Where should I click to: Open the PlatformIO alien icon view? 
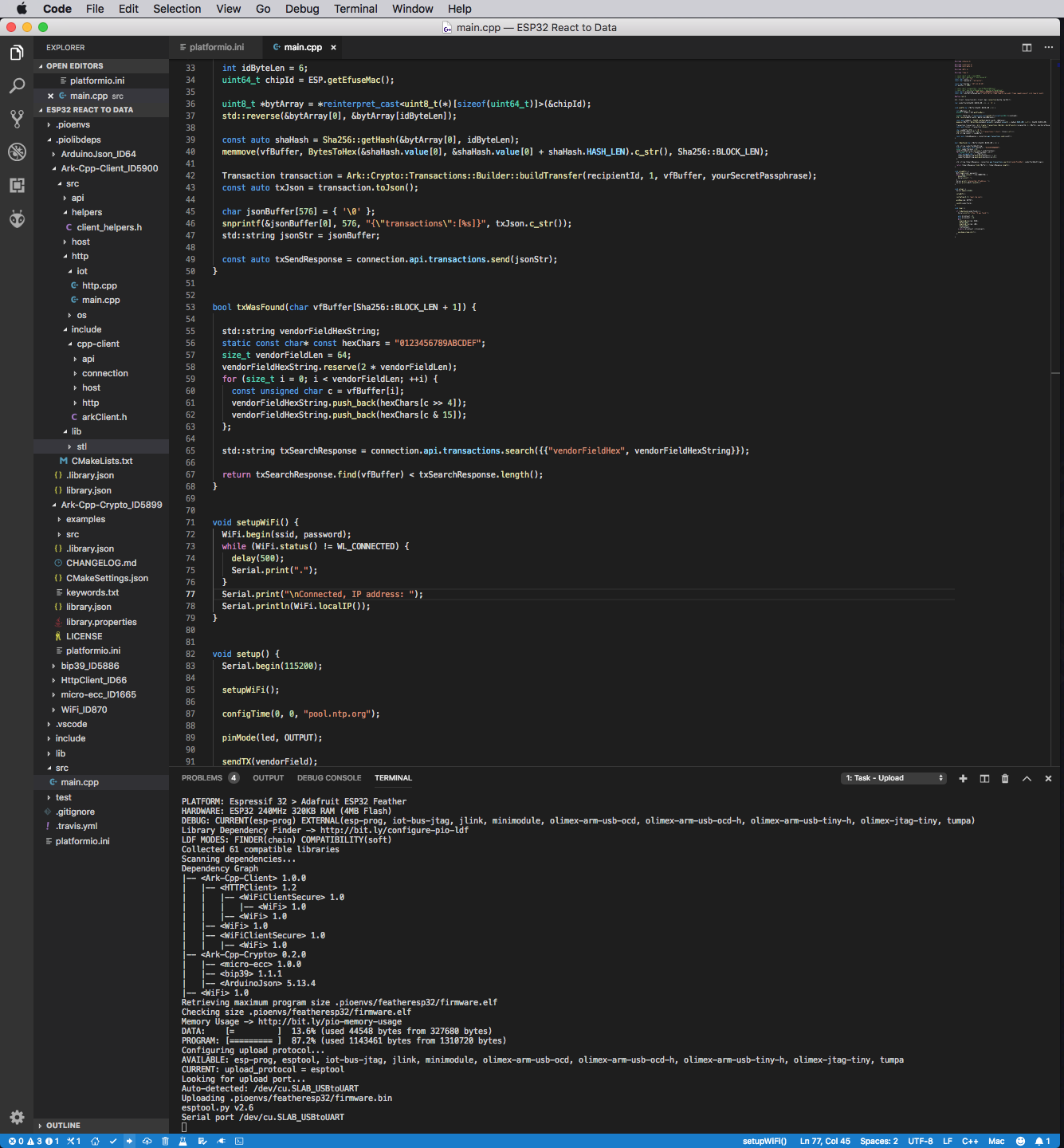(x=17, y=218)
